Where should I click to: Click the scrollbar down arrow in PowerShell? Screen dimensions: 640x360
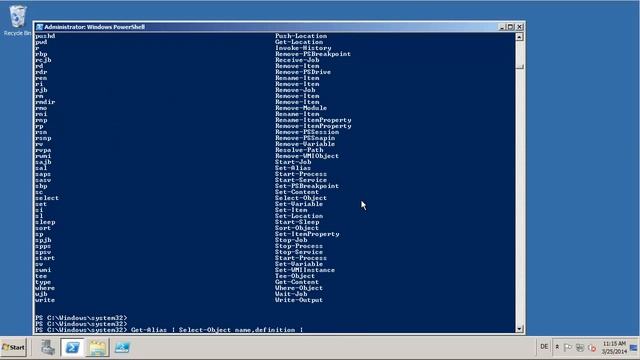coord(519,329)
